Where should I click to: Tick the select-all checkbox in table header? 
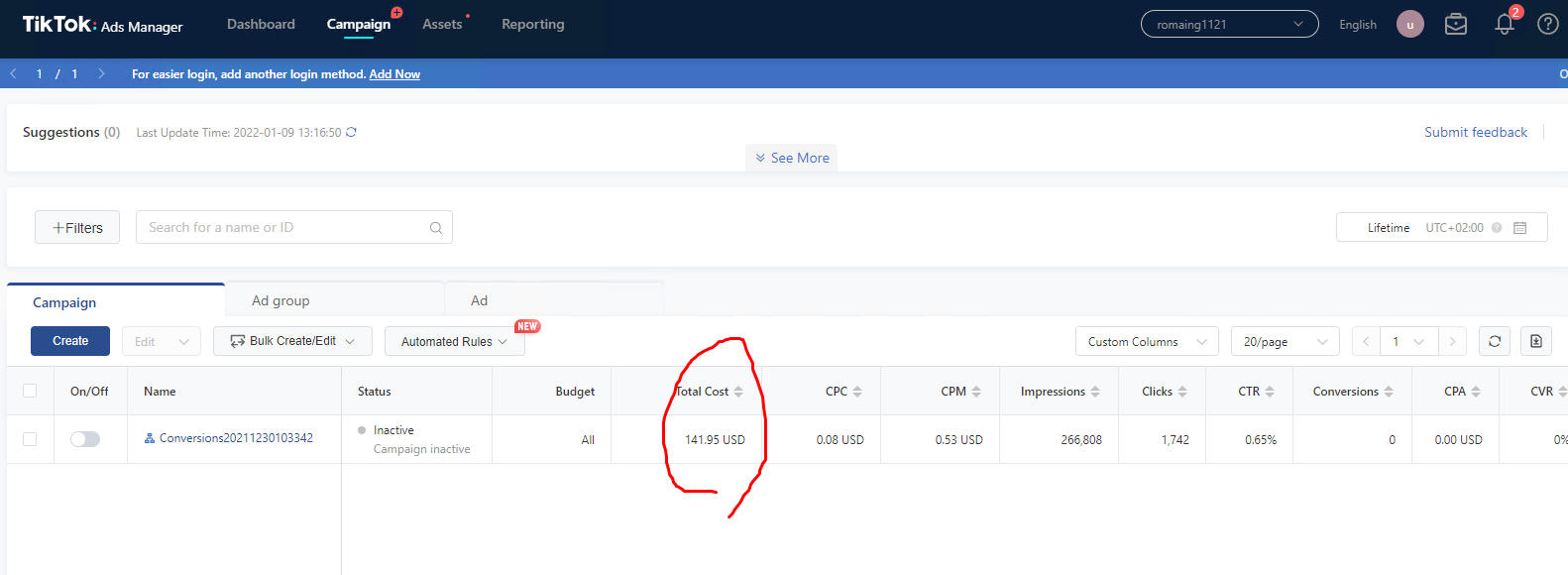tap(30, 391)
